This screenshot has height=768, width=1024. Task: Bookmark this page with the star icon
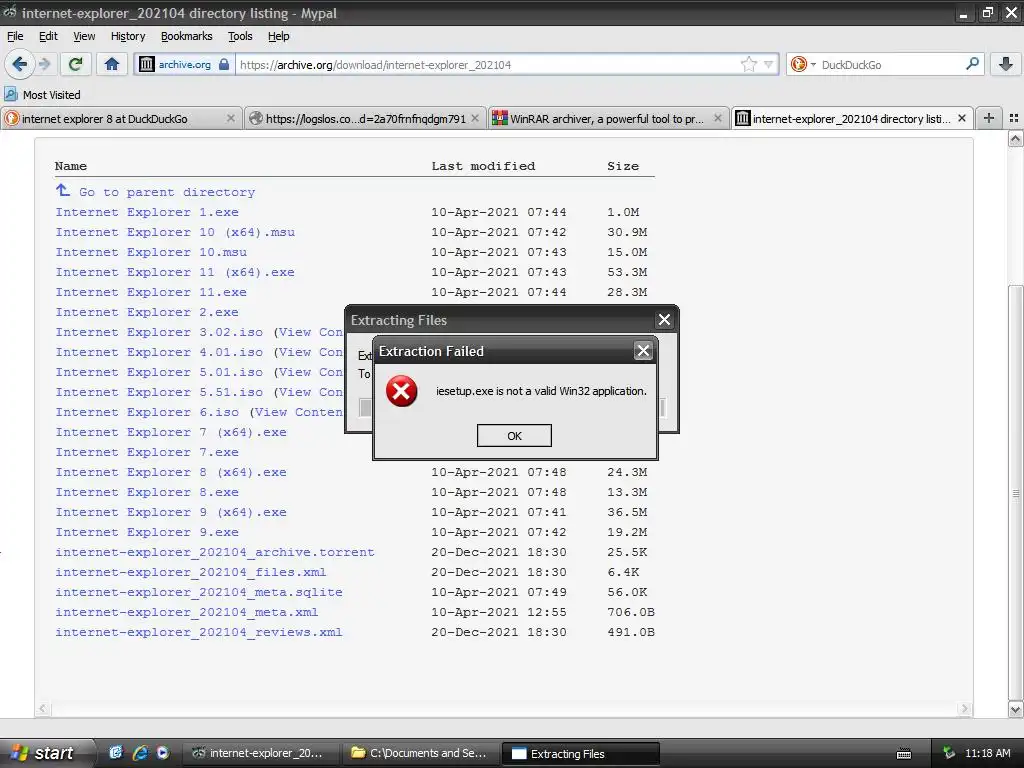(748, 64)
